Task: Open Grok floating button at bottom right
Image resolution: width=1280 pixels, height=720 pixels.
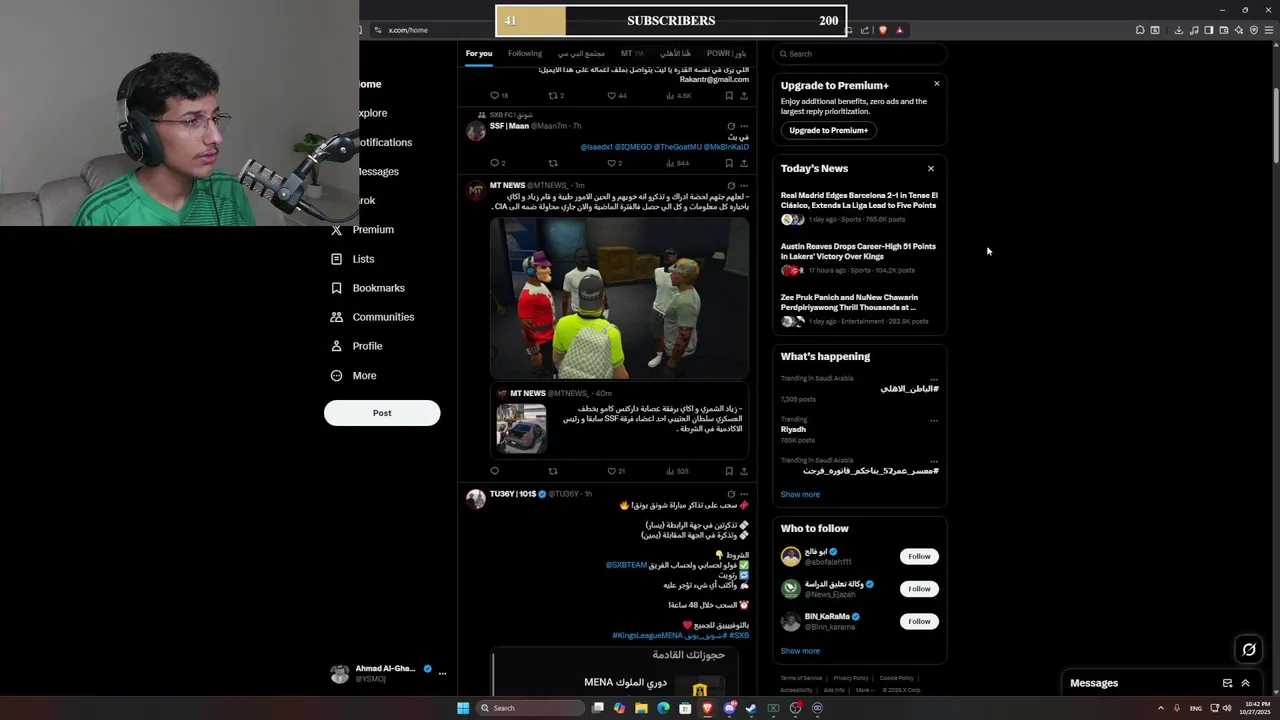Action: click(1249, 650)
